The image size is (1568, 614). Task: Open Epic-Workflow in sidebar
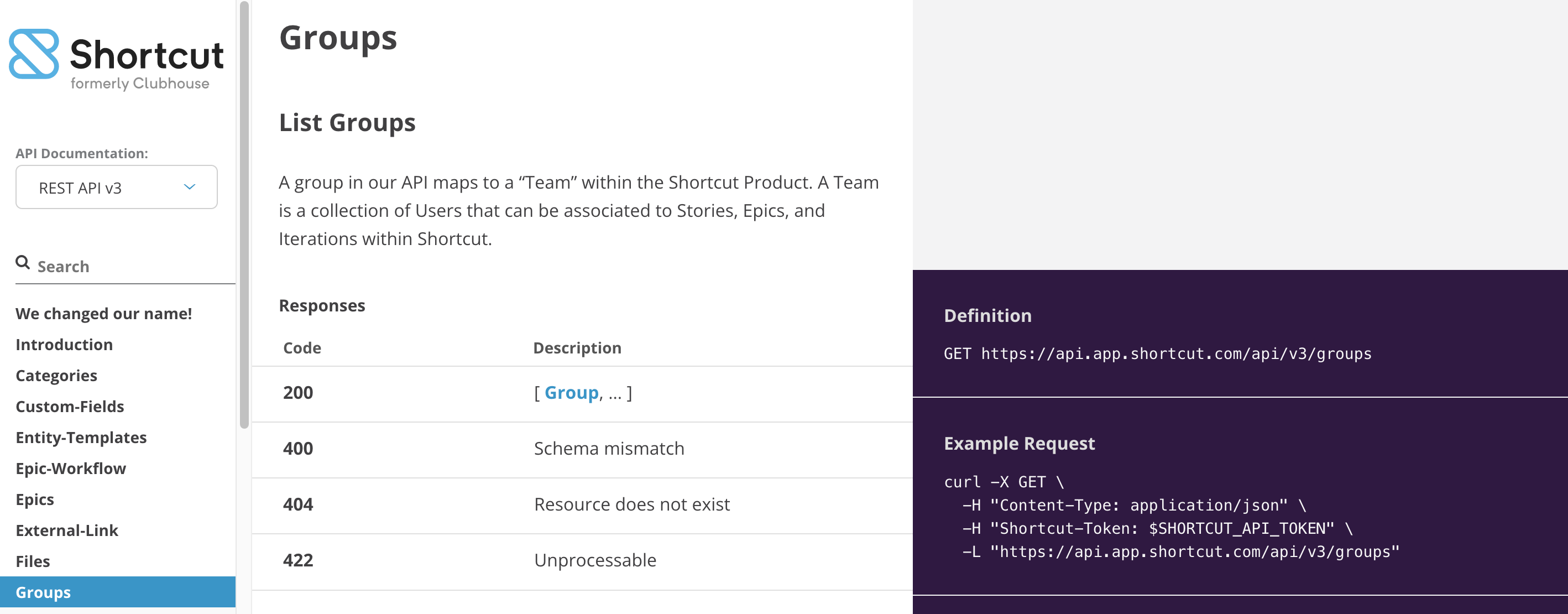point(71,469)
